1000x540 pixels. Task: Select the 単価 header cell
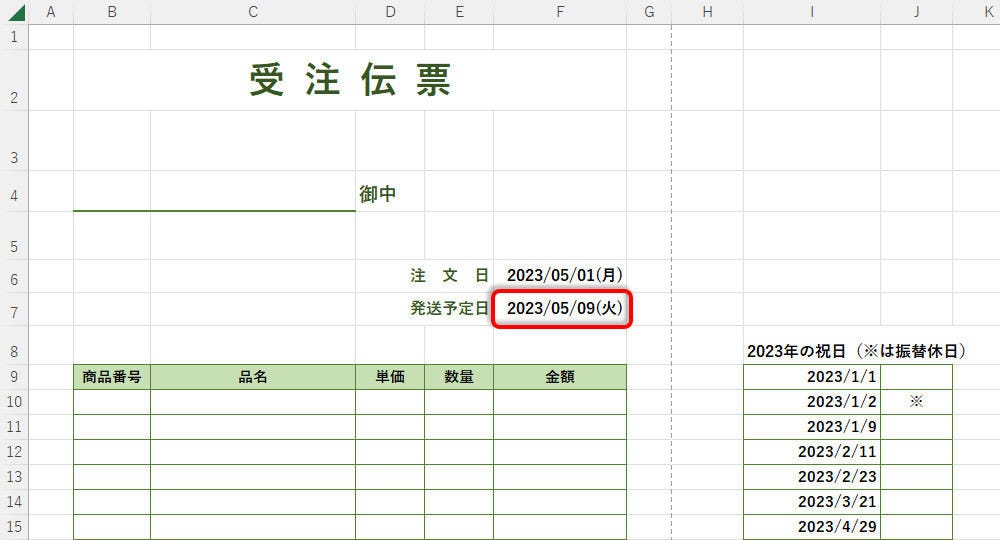click(389, 377)
